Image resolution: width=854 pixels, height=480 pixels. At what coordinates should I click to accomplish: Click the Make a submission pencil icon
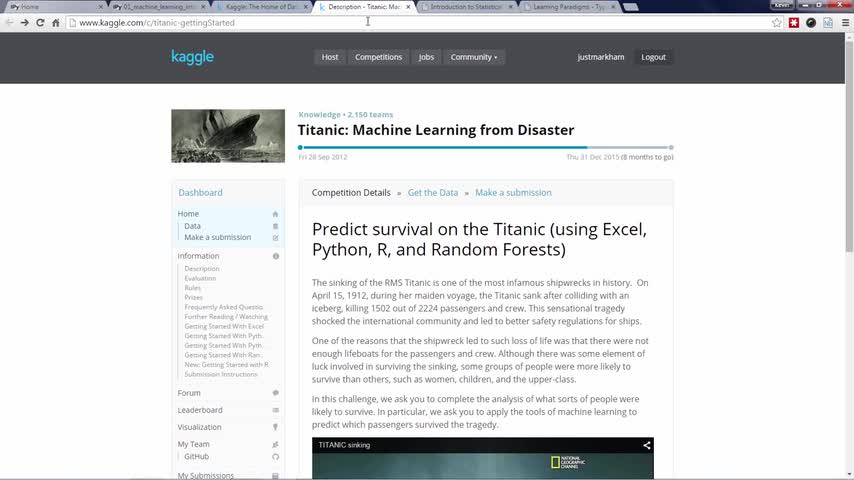coord(275,238)
